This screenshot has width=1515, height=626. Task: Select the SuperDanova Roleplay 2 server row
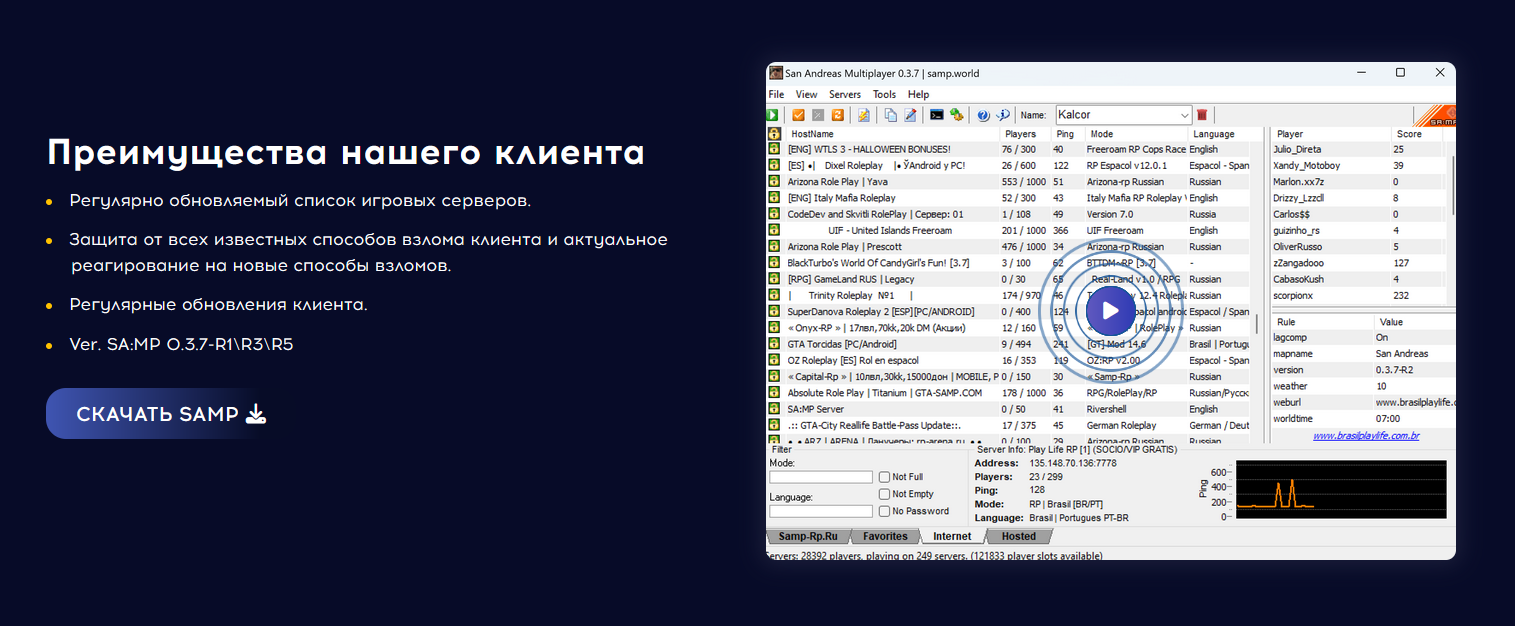[x=1008, y=311]
